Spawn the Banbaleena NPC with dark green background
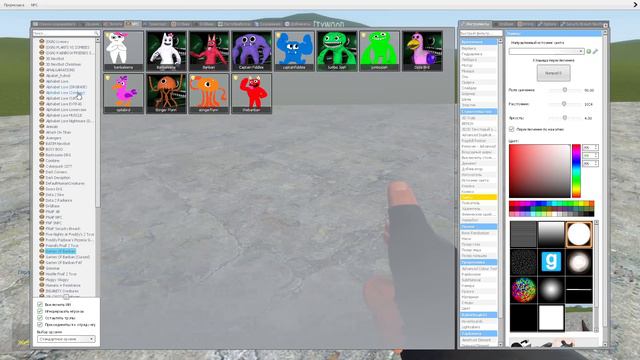This screenshot has width=640, height=360. pyautogui.click(x=167, y=51)
